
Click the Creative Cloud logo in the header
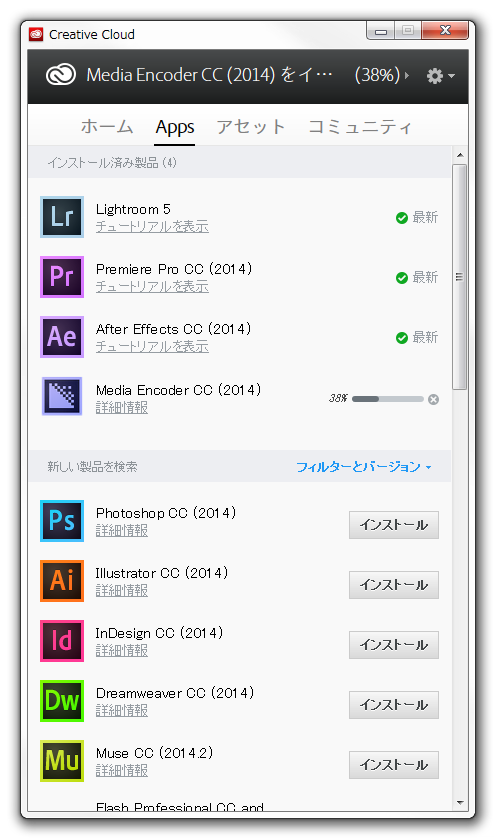(x=60, y=75)
